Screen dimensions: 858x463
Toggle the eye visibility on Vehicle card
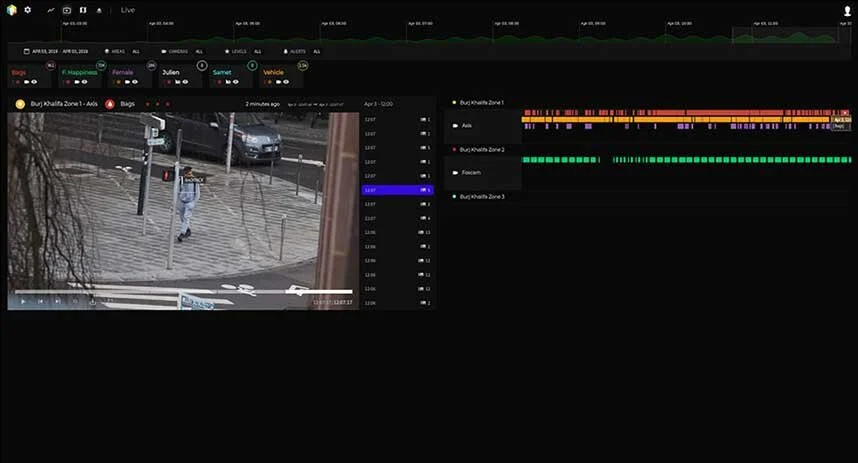click(286, 82)
